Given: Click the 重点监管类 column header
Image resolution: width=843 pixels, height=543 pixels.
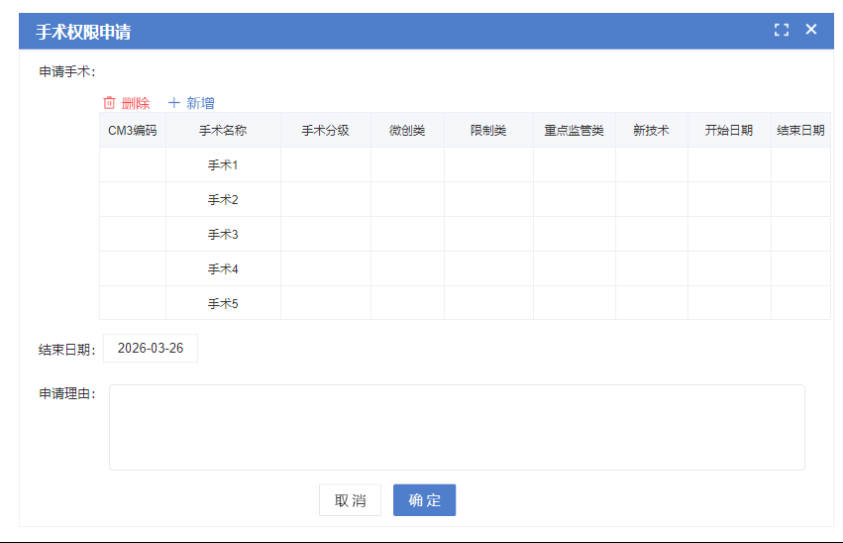Looking at the screenshot, I should pos(574,131).
